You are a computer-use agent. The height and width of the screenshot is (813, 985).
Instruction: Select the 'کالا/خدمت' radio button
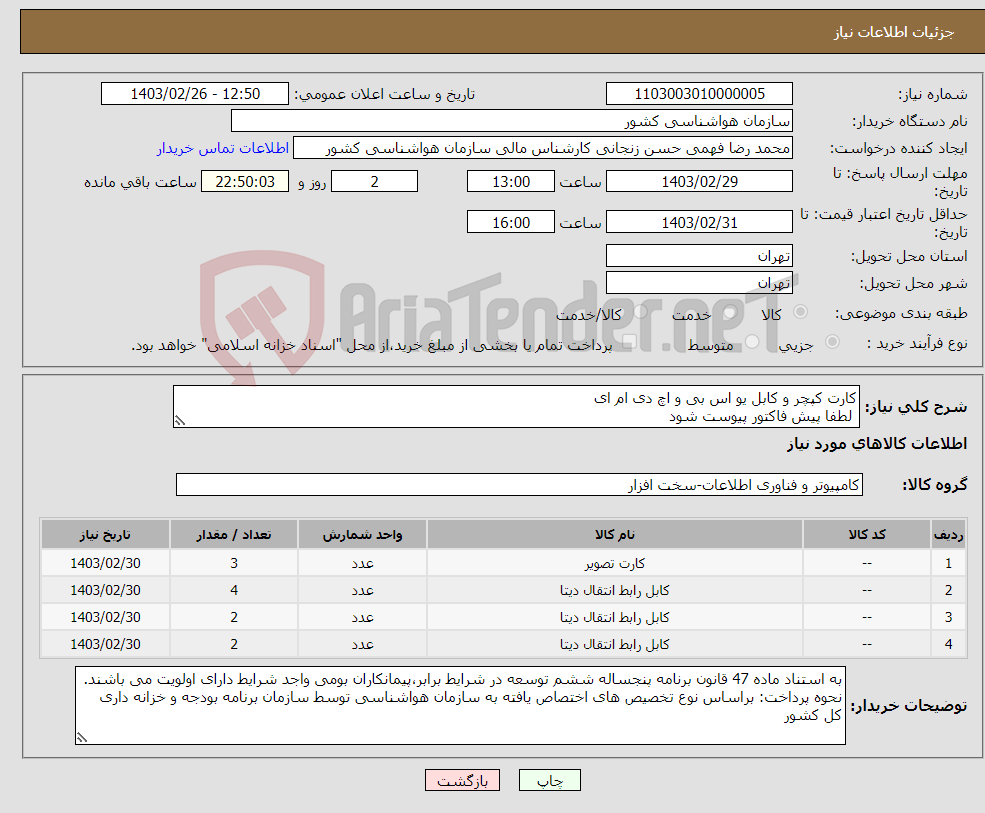(640, 312)
